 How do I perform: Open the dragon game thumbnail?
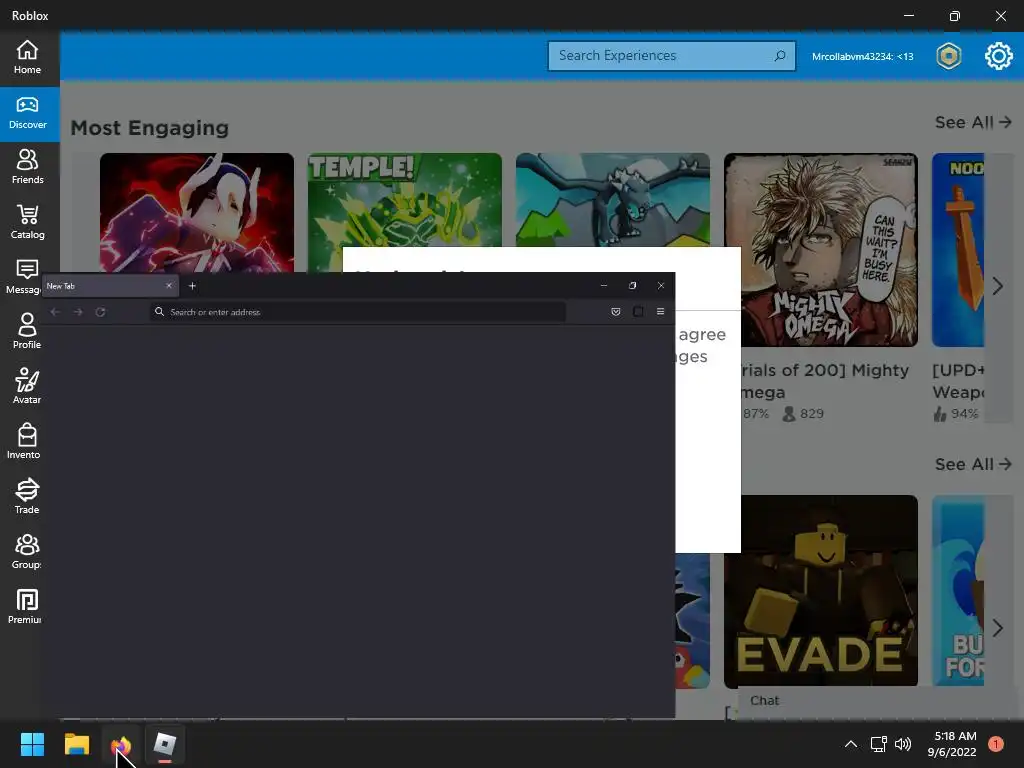(613, 200)
